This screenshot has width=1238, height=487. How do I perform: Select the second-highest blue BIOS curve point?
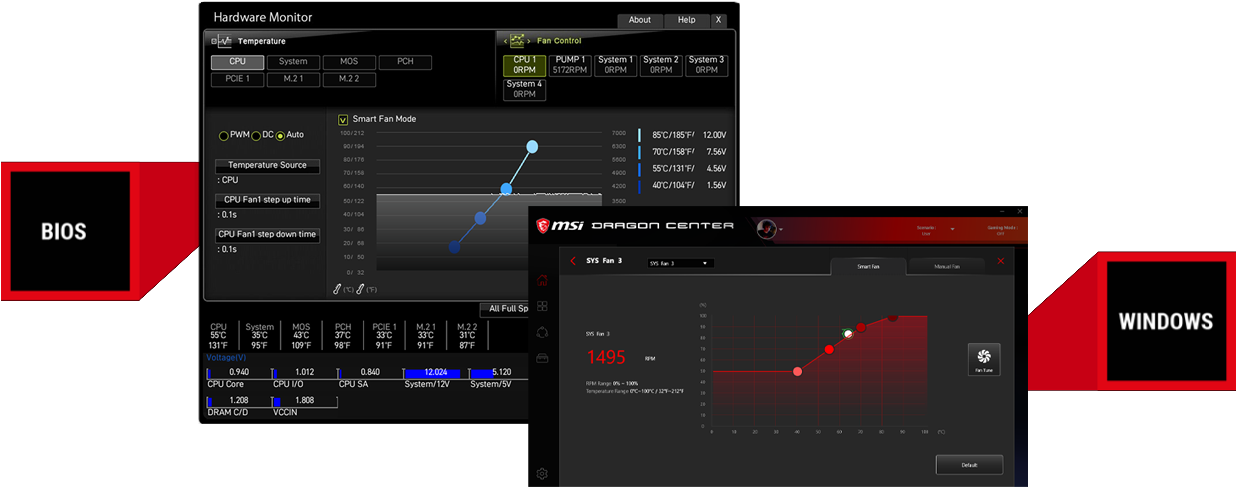click(506, 189)
